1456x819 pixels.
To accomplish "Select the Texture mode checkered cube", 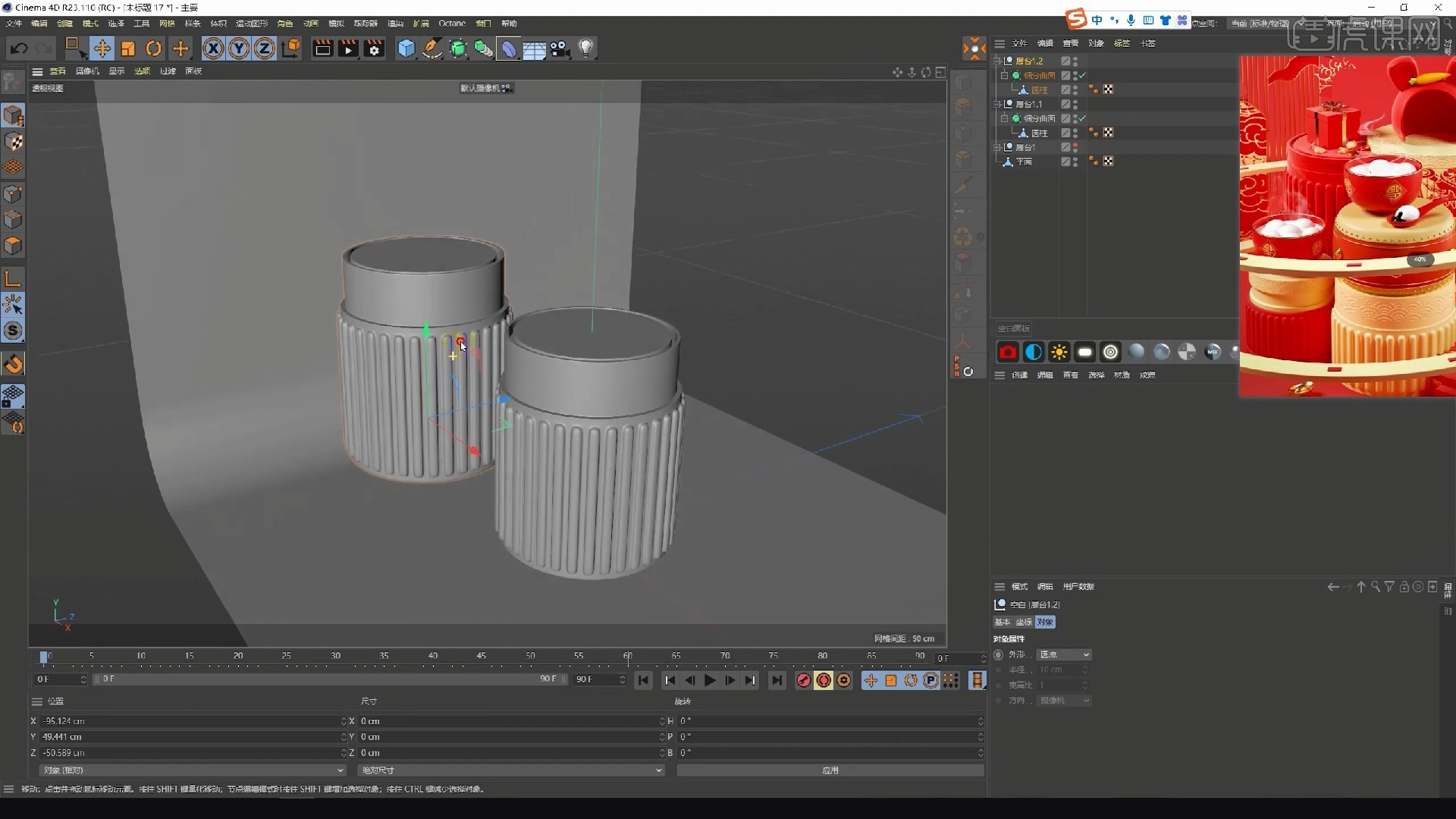I will point(13,141).
